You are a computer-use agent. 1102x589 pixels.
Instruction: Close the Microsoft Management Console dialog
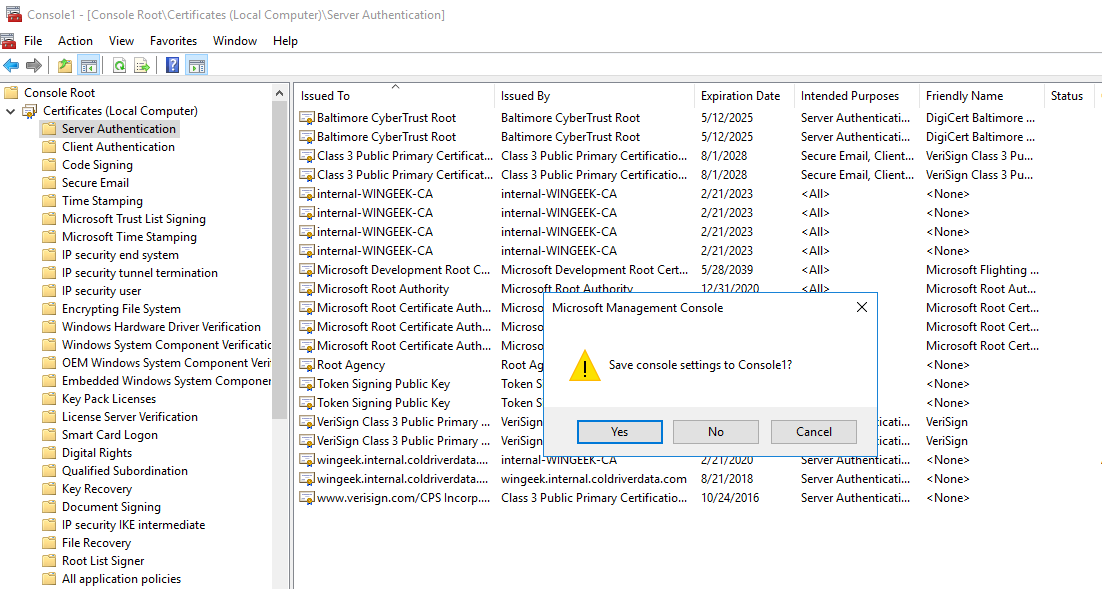(x=861, y=308)
